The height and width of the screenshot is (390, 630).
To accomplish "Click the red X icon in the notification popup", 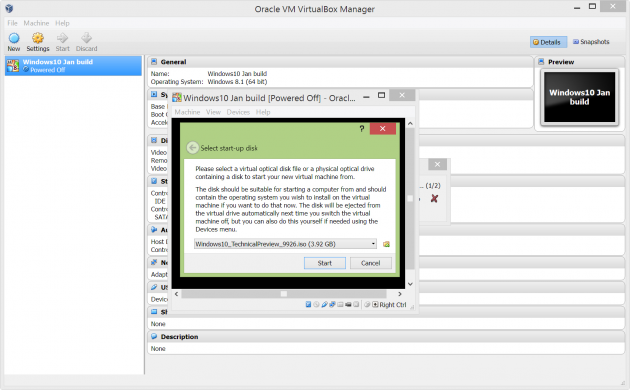I will pos(434,198).
